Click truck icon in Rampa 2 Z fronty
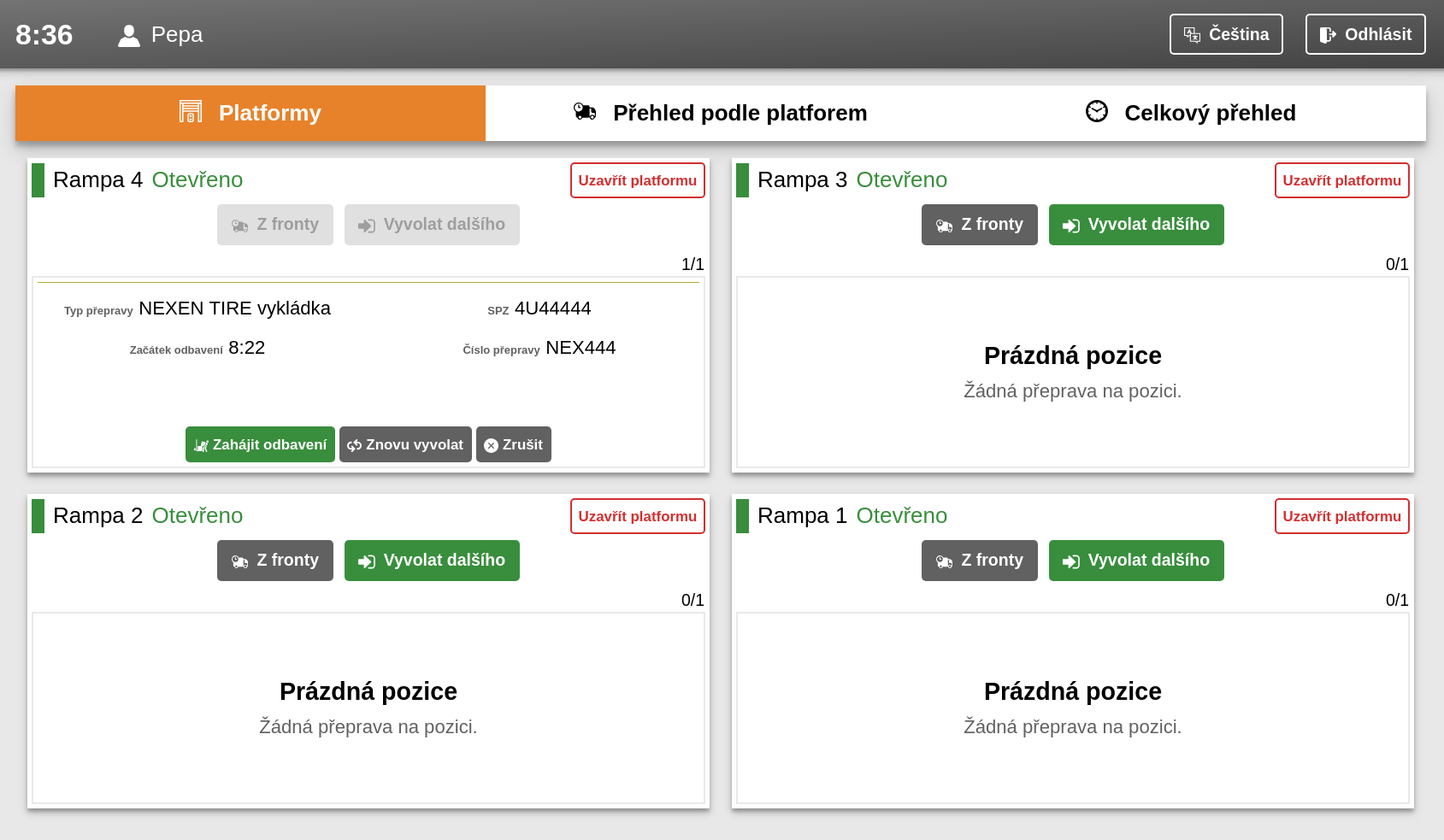The height and width of the screenshot is (840, 1444). pos(239,561)
